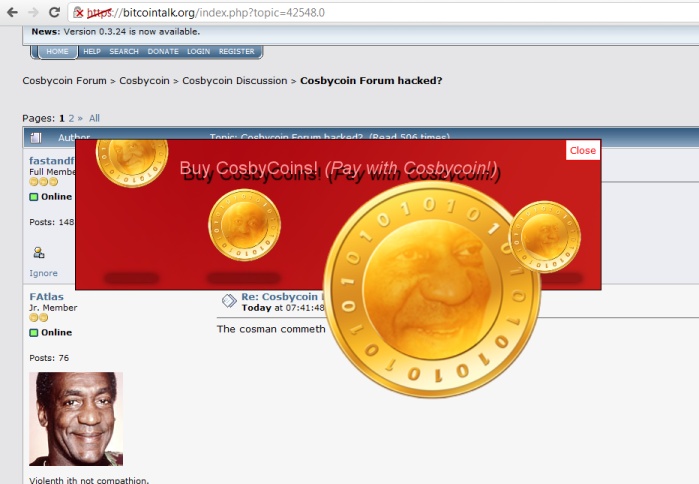Click FAtlas's gold rank coins
The width and height of the screenshot is (699, 484).
point(38,317)
